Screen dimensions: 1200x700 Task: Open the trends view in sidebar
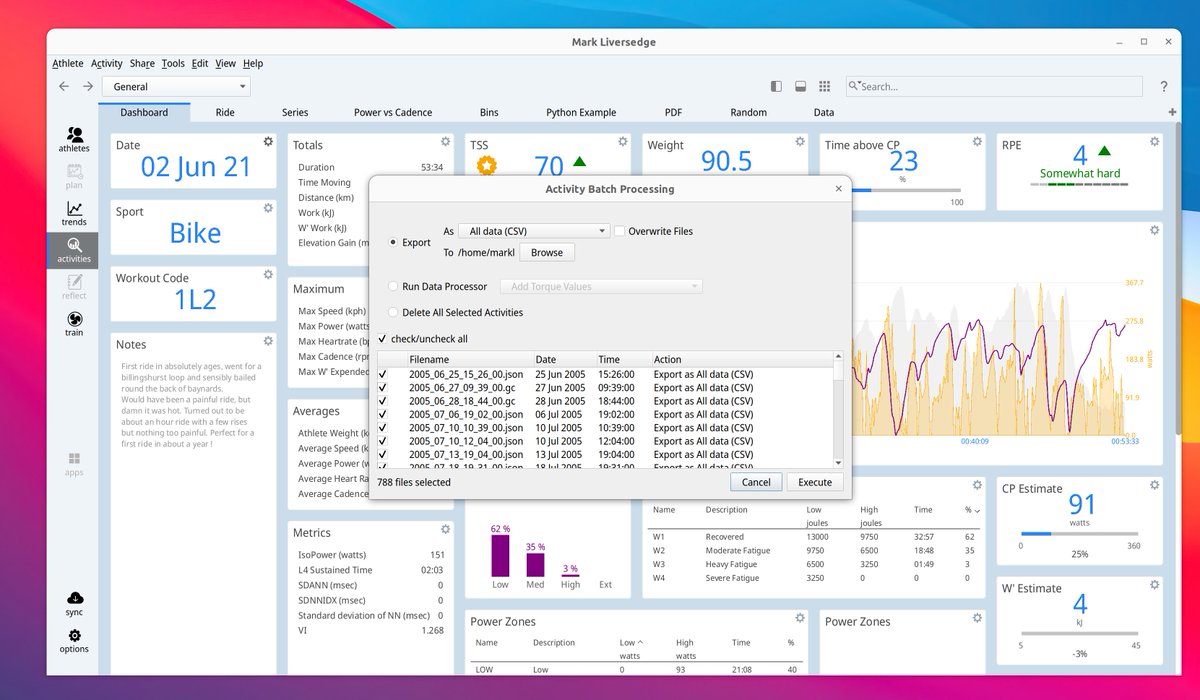click(x=74, y=213)
